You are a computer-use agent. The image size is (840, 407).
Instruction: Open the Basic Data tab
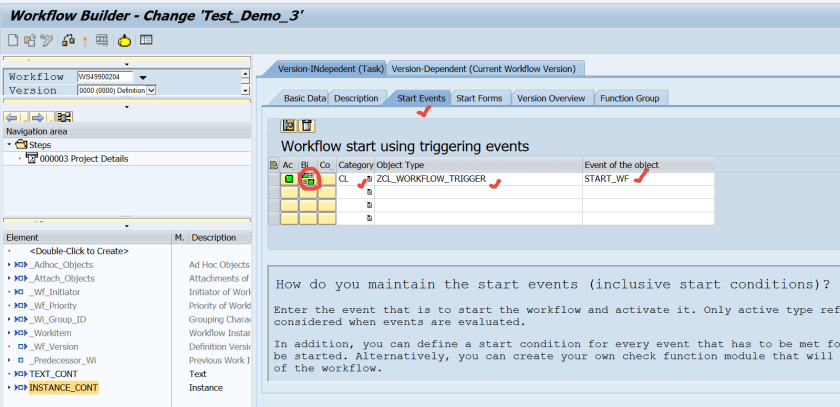tap(304, 99)
